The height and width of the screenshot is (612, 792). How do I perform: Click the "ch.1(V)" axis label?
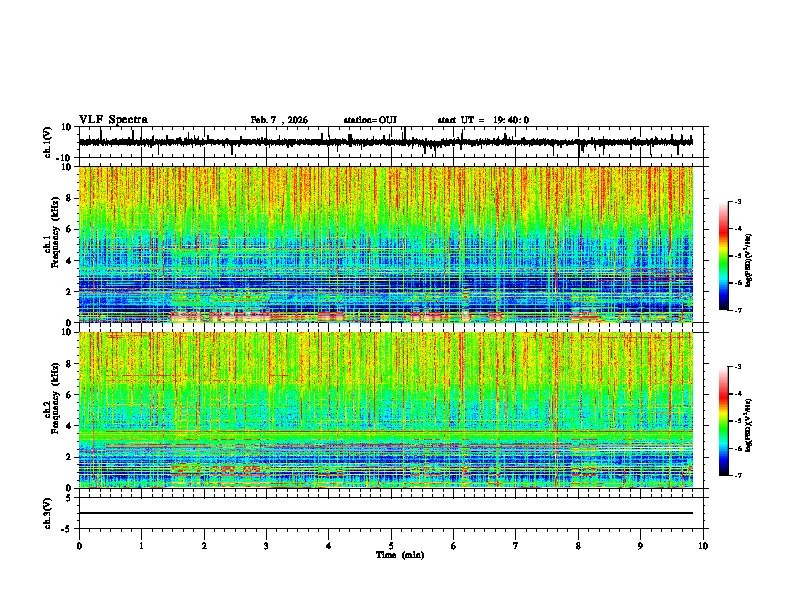point(48,142)
